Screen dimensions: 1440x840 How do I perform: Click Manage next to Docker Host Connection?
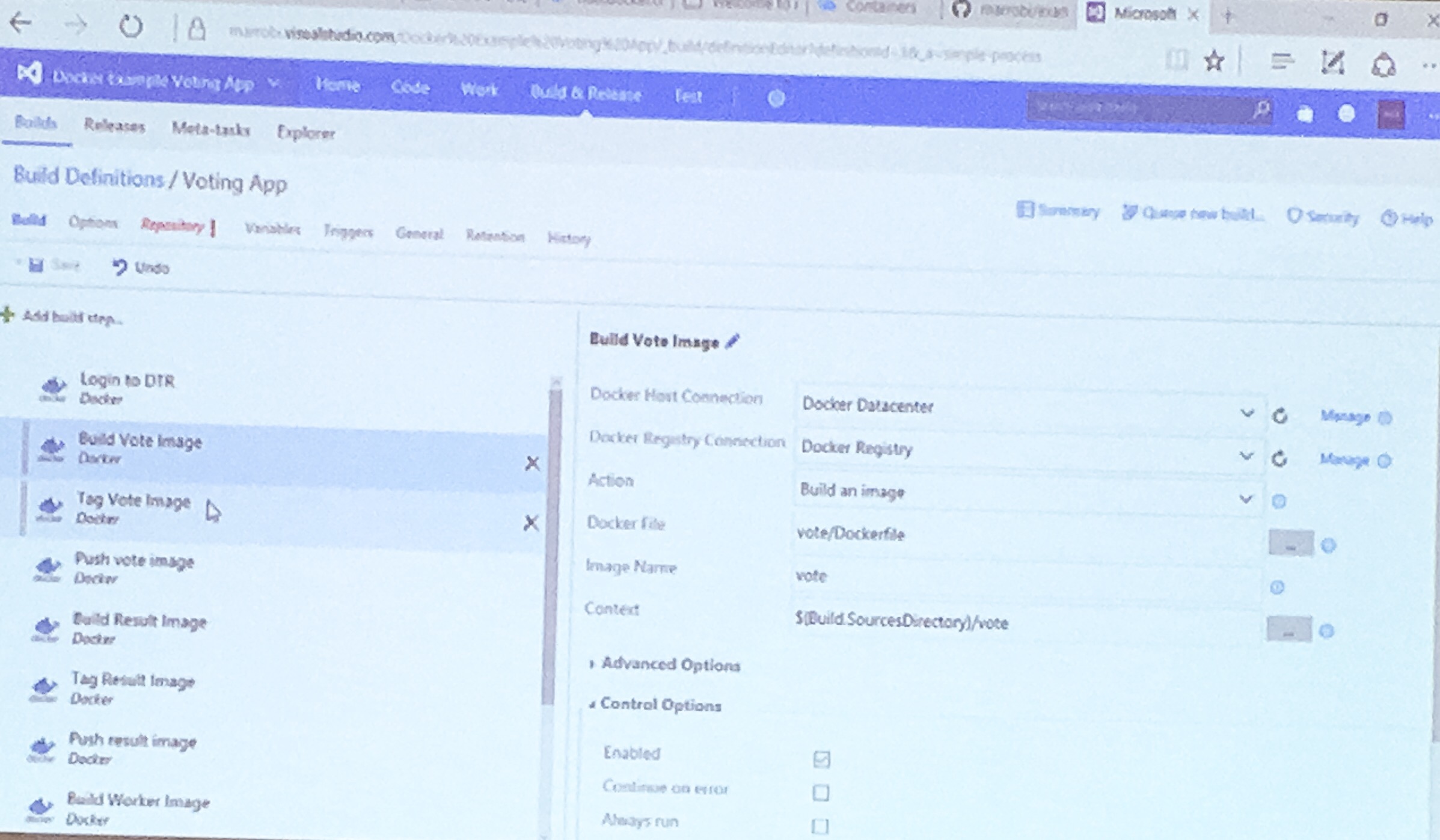1345,416
